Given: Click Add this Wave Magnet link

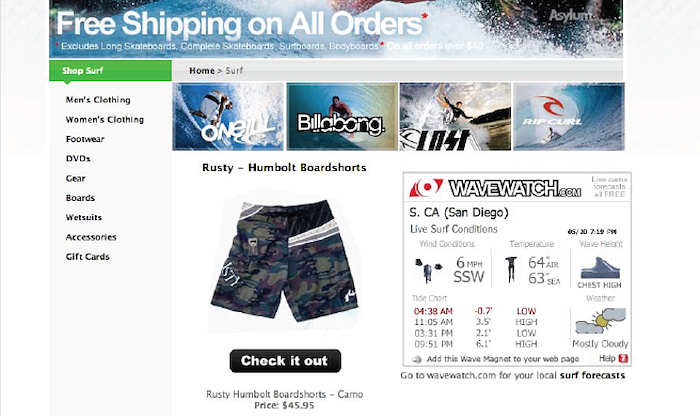Looking at the screenshot, I should coord(503,359).
